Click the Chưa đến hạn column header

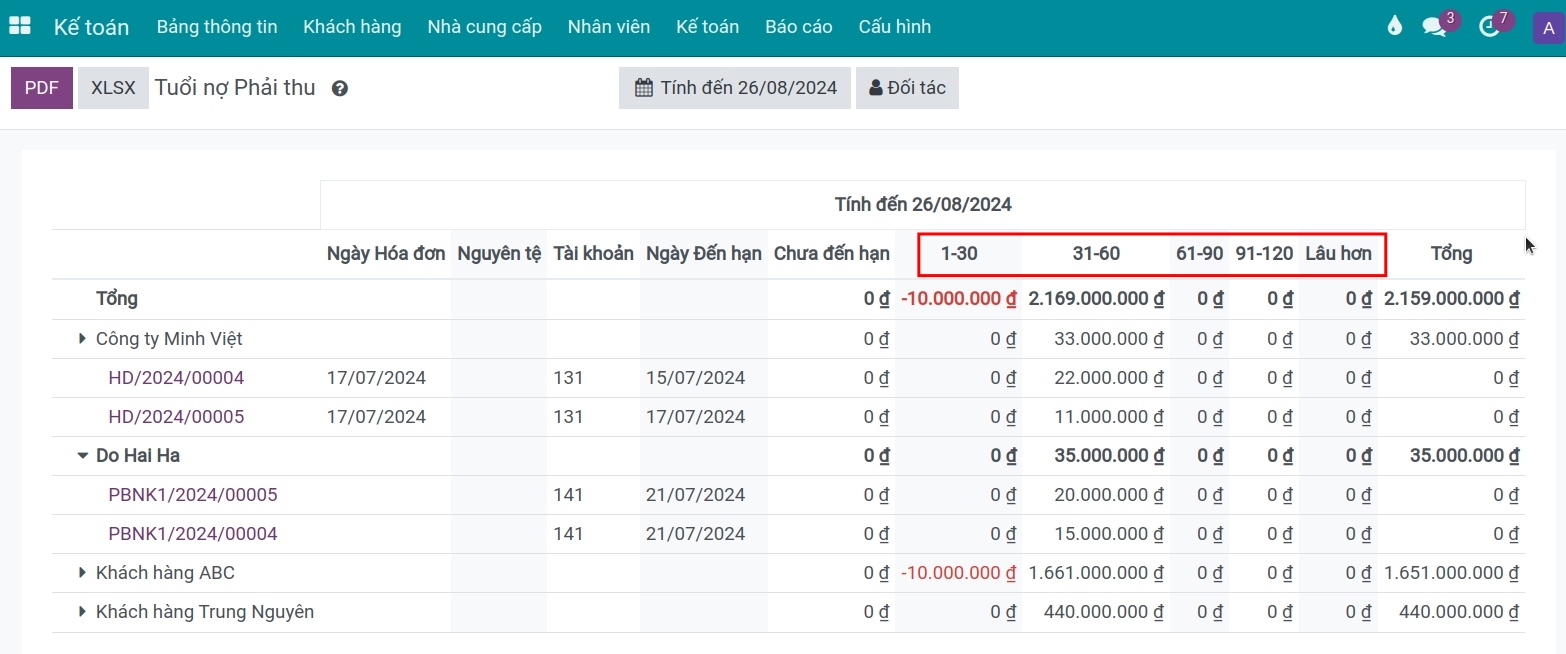click(x=832, y=254)
